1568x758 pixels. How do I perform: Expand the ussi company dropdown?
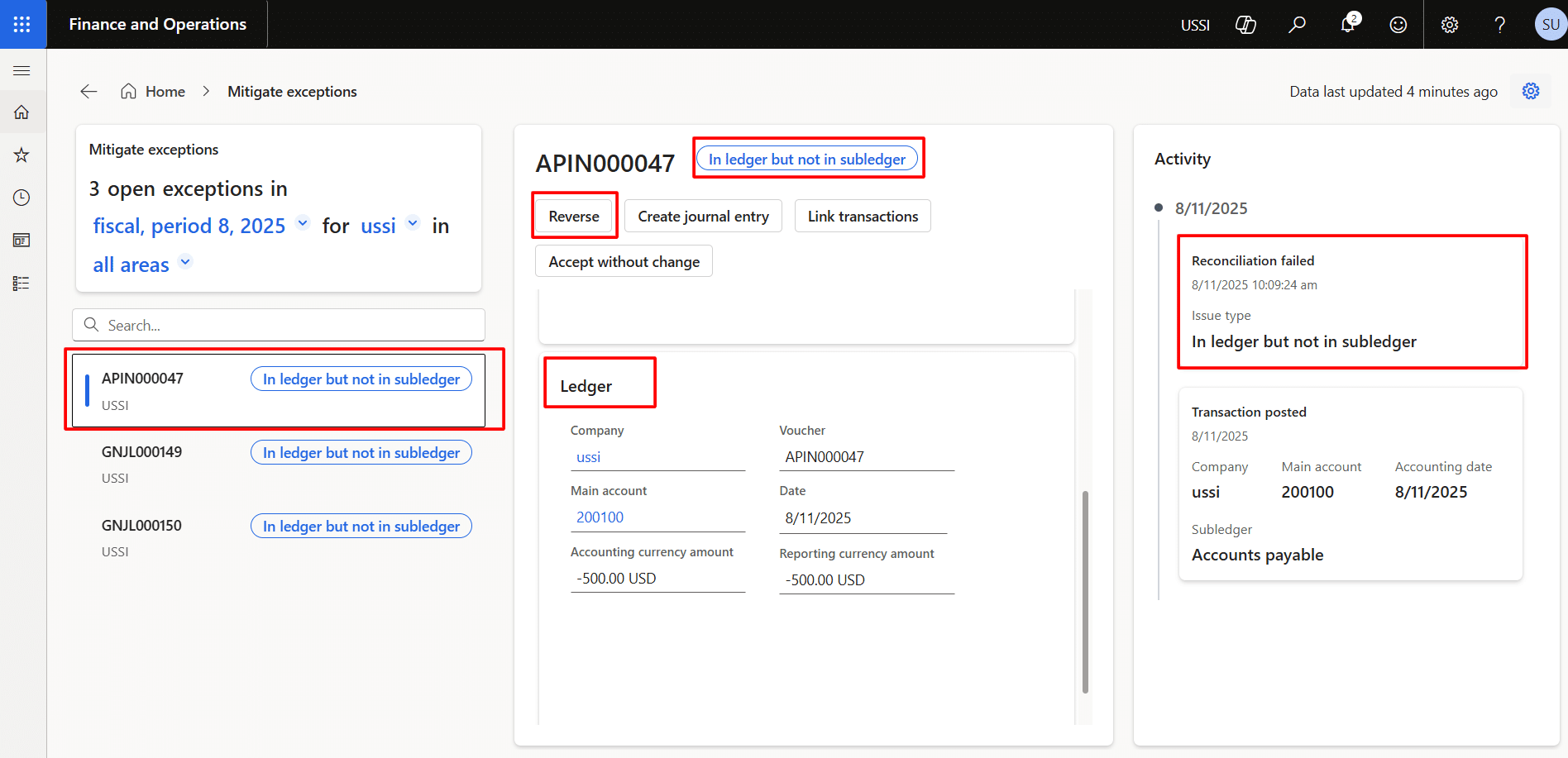click(413, 223)
